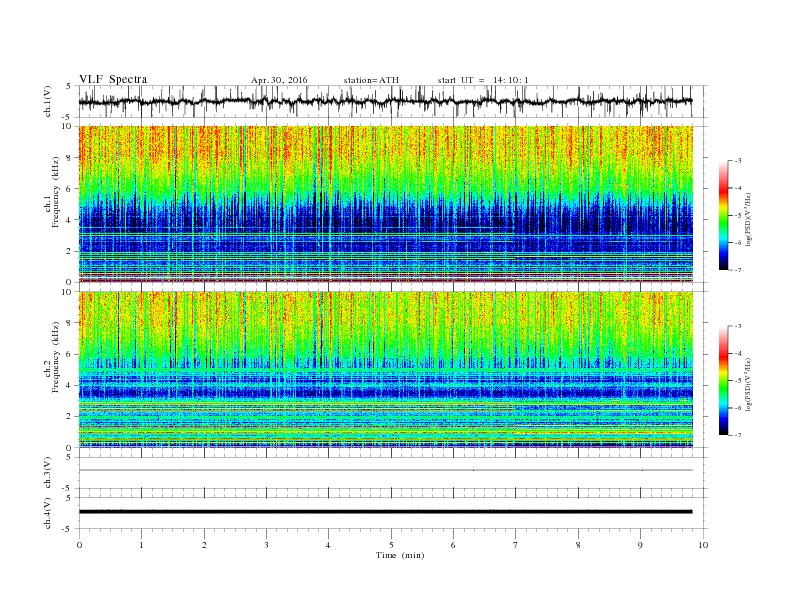
Task: Click the 'ch.3(V)' axis label
Action: [48, 473]
